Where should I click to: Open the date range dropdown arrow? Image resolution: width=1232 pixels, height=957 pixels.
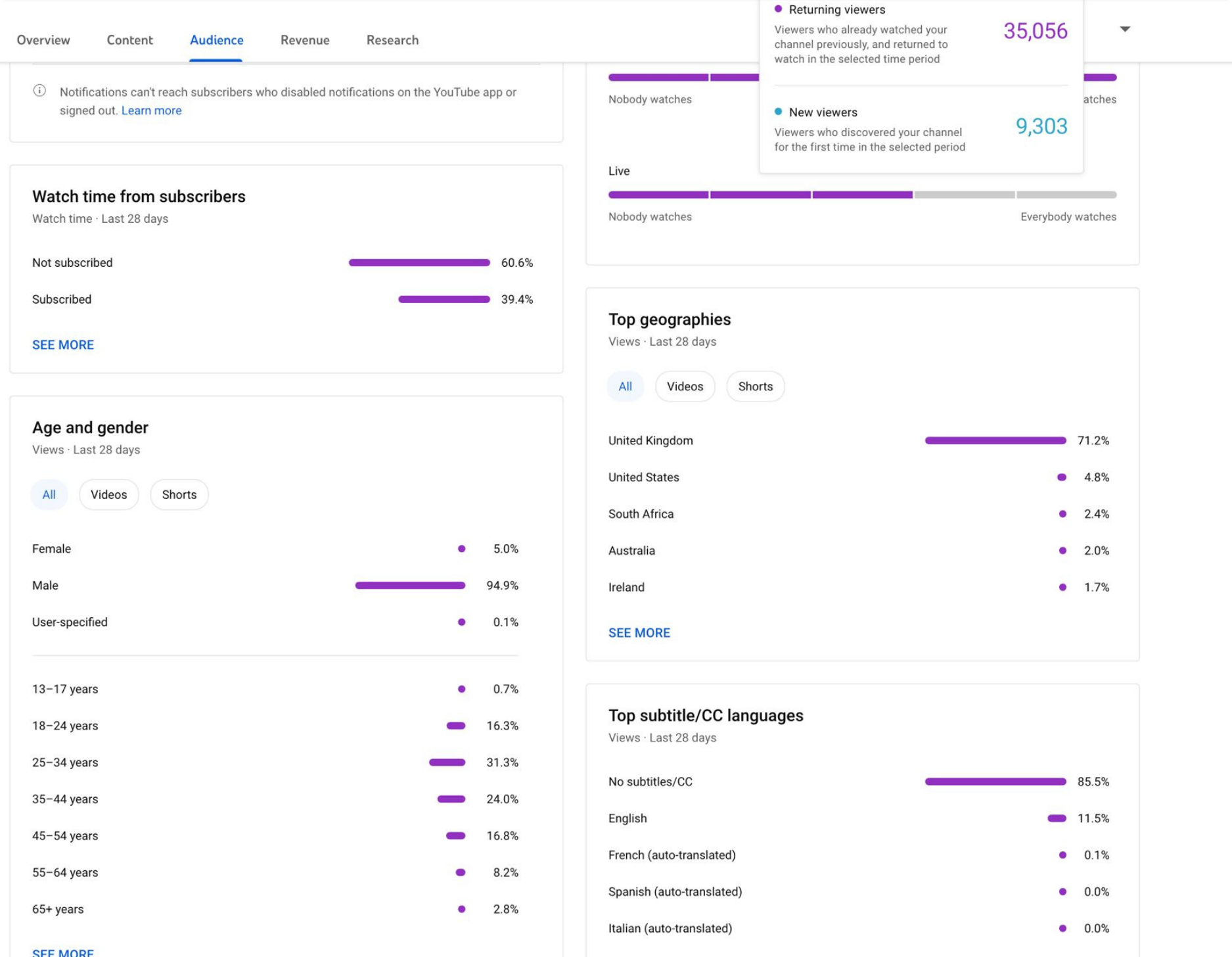pos(1125,29)
